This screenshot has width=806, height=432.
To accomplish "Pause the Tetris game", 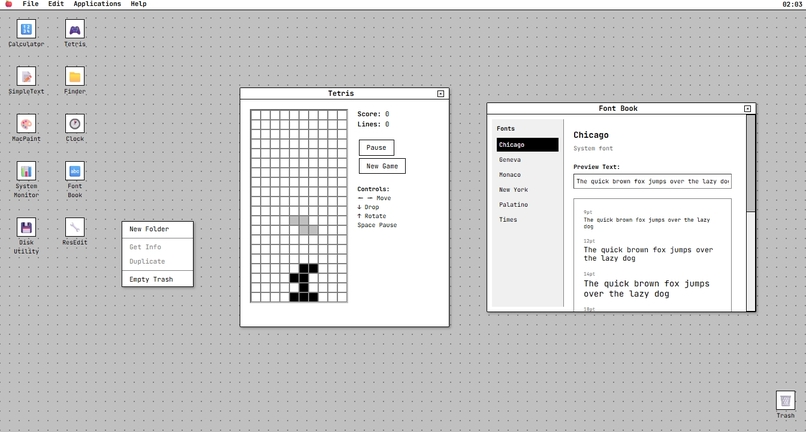I will pyautogui.click(x=376, y=148).
